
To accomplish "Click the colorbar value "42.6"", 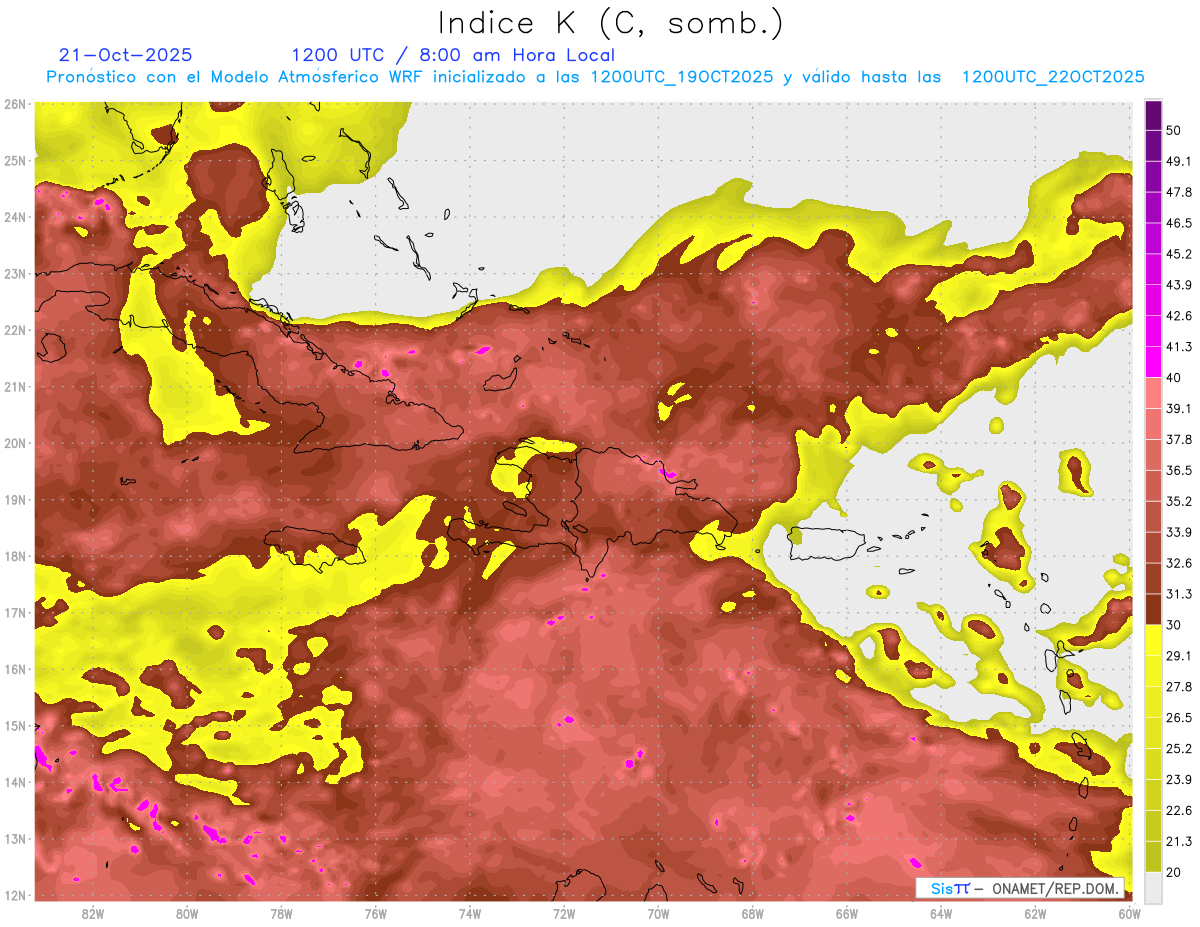I will tap(1179, 316).
